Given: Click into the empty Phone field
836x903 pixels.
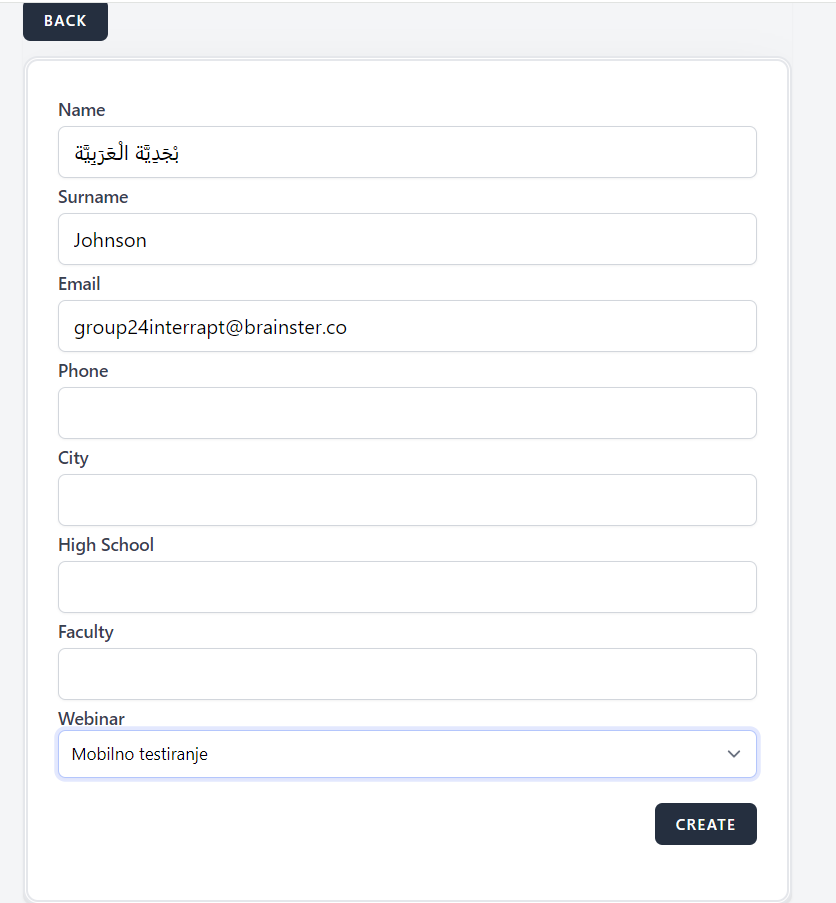Looking at the screenshot, I should coord(407,413).
